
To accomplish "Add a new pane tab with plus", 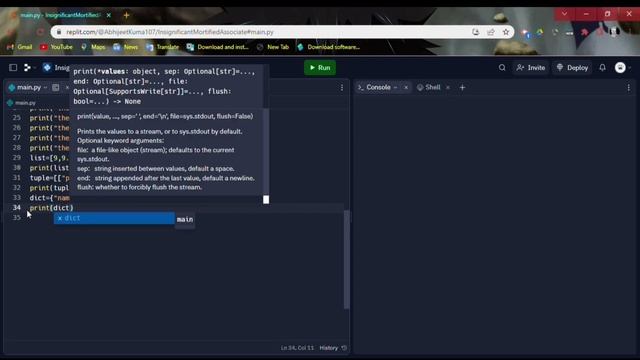I will pyautogui.click(x=462, y=87).
